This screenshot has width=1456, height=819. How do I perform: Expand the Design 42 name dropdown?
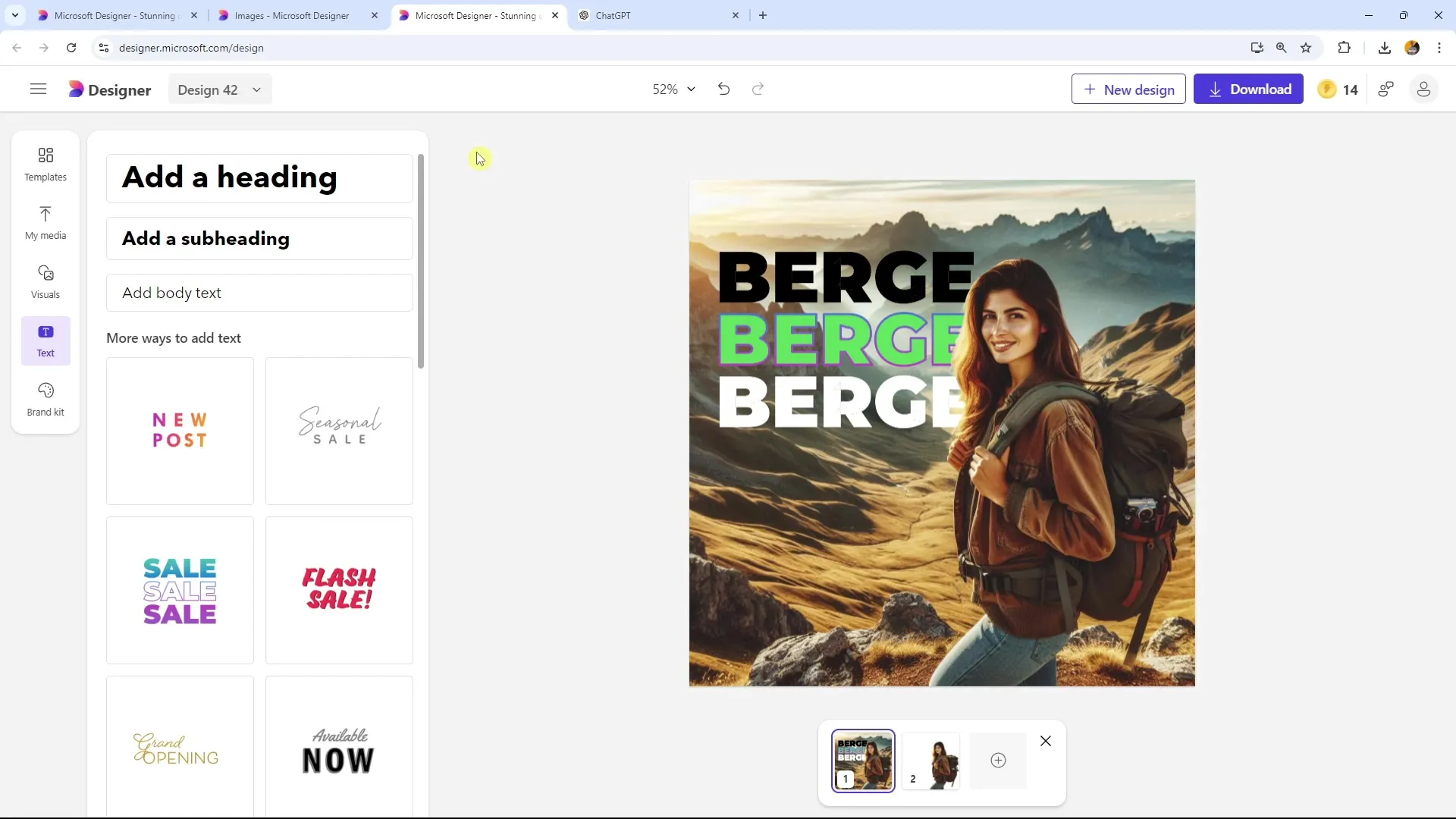click(x=220, y=89)
